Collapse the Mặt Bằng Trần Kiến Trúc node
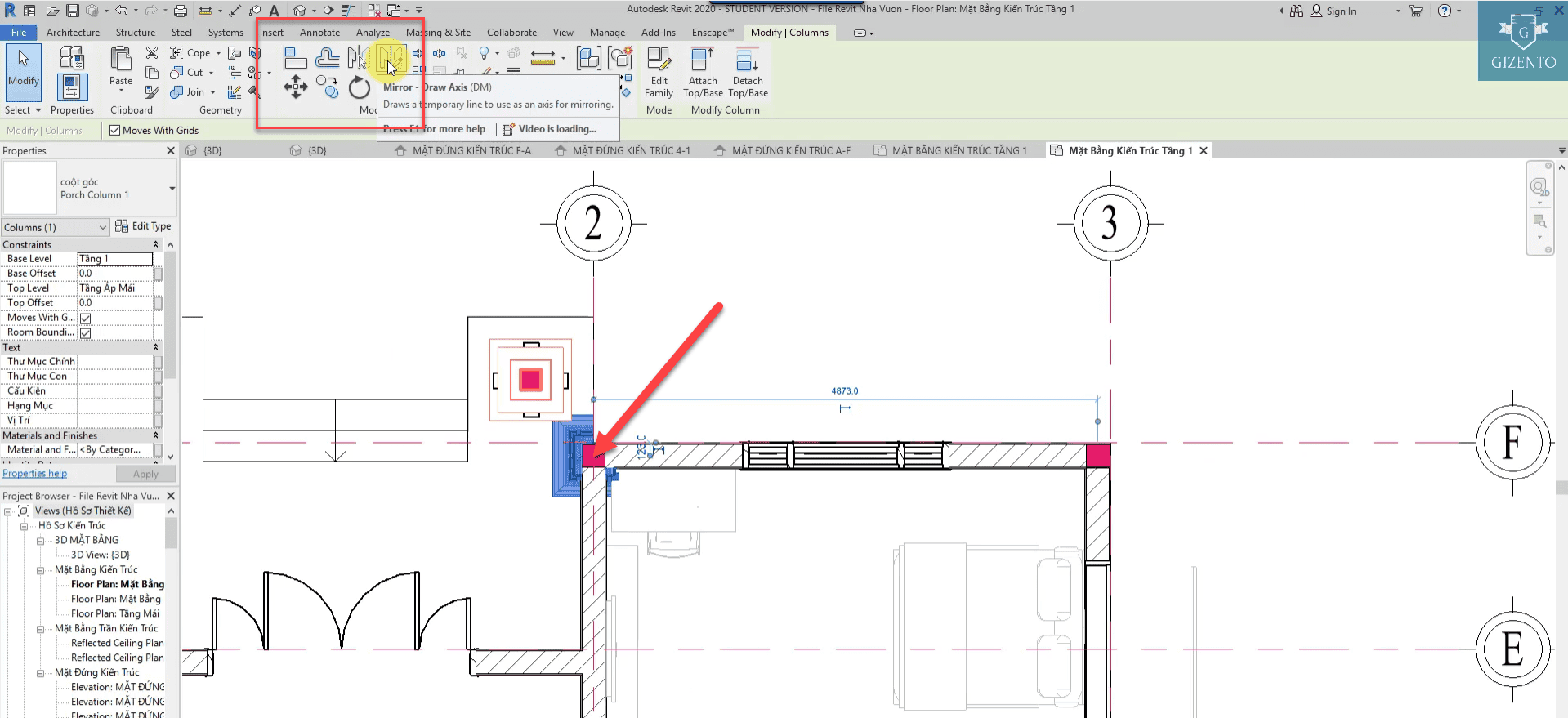This screenshot has width=1568, height=718. 41,629
